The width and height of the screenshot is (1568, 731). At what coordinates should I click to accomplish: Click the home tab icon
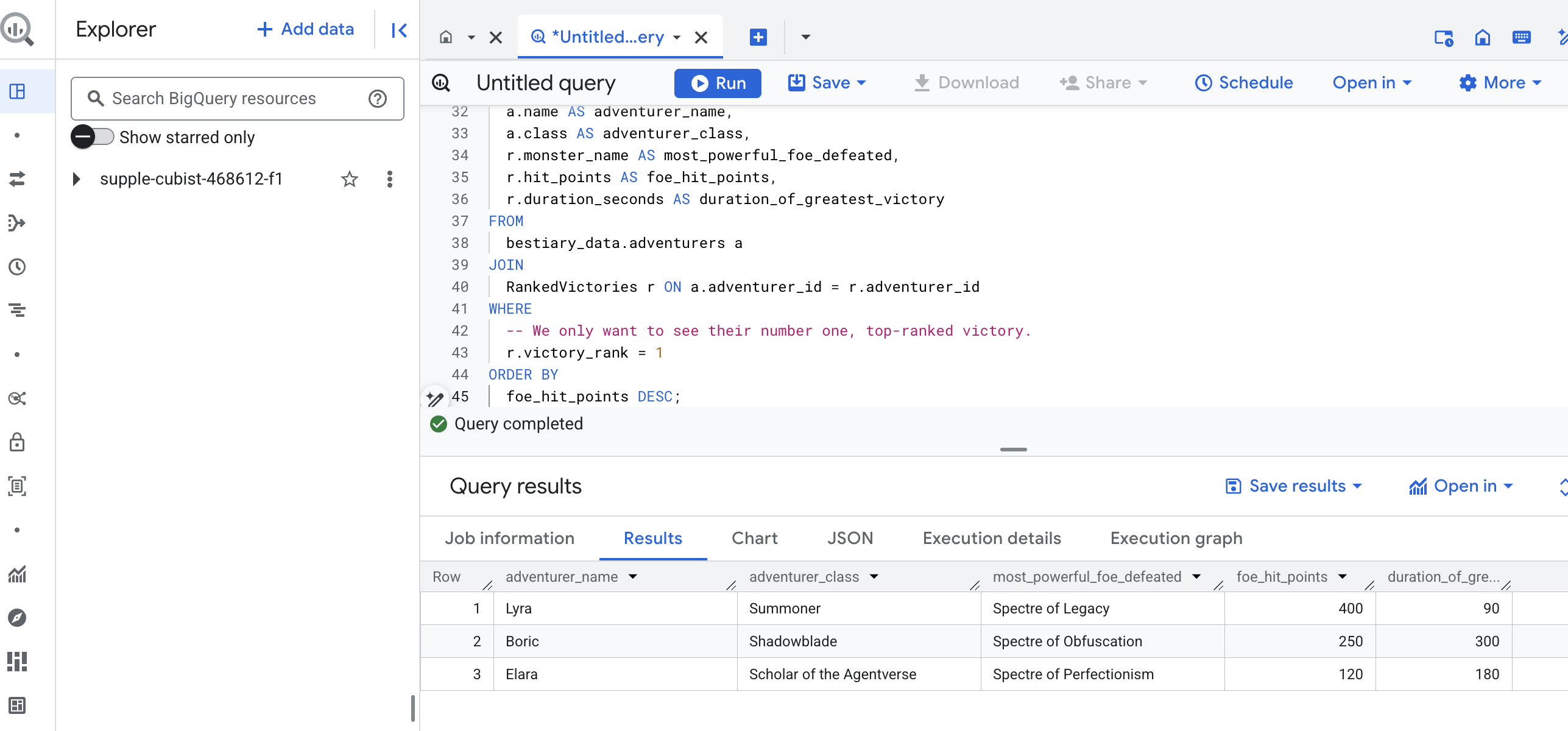pyautogui.click(x=446, y=37)
